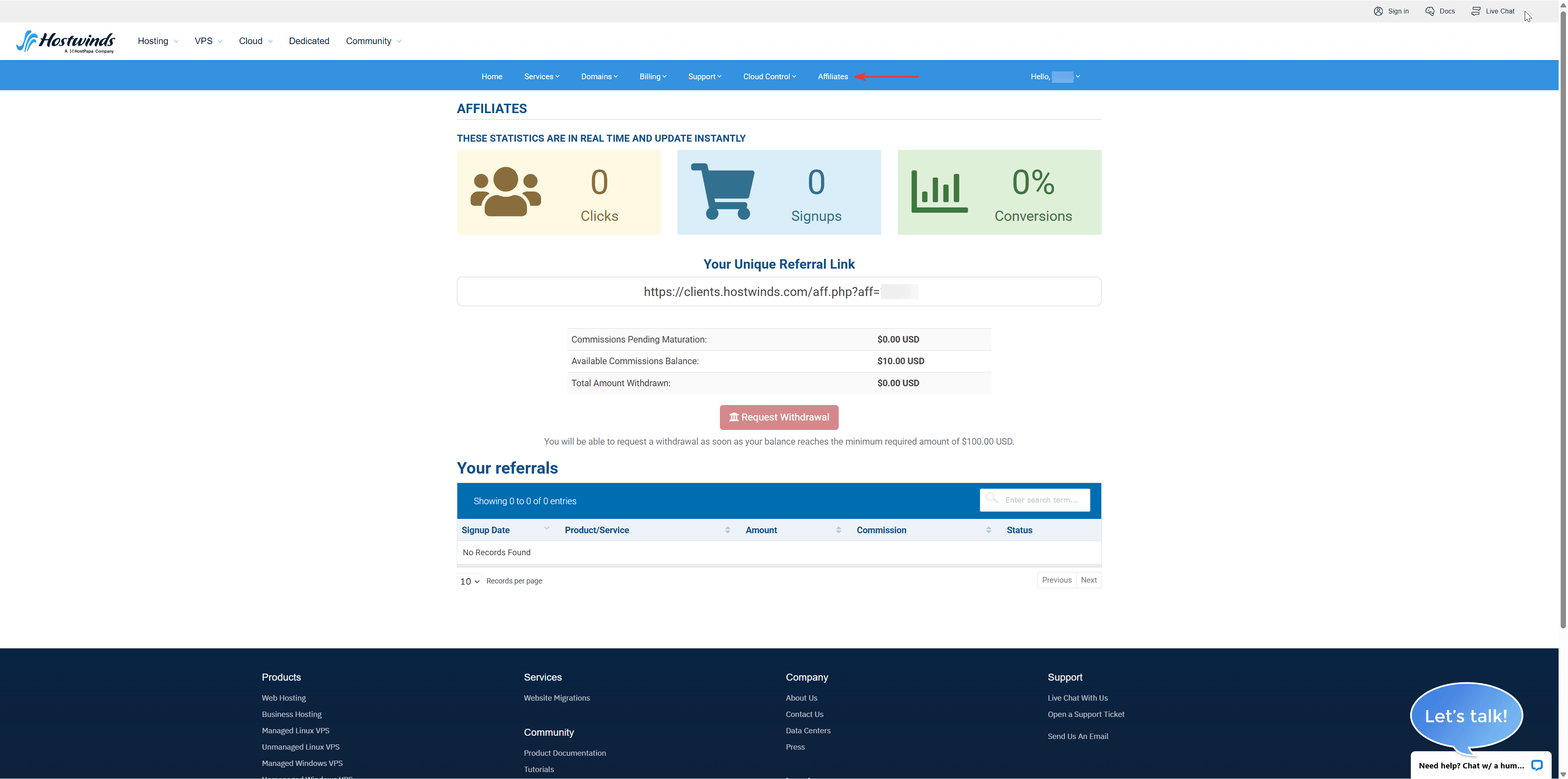The image size is (1568, 779).
Task: Open the Business Hosting footer link
Action: pos(292,714)
